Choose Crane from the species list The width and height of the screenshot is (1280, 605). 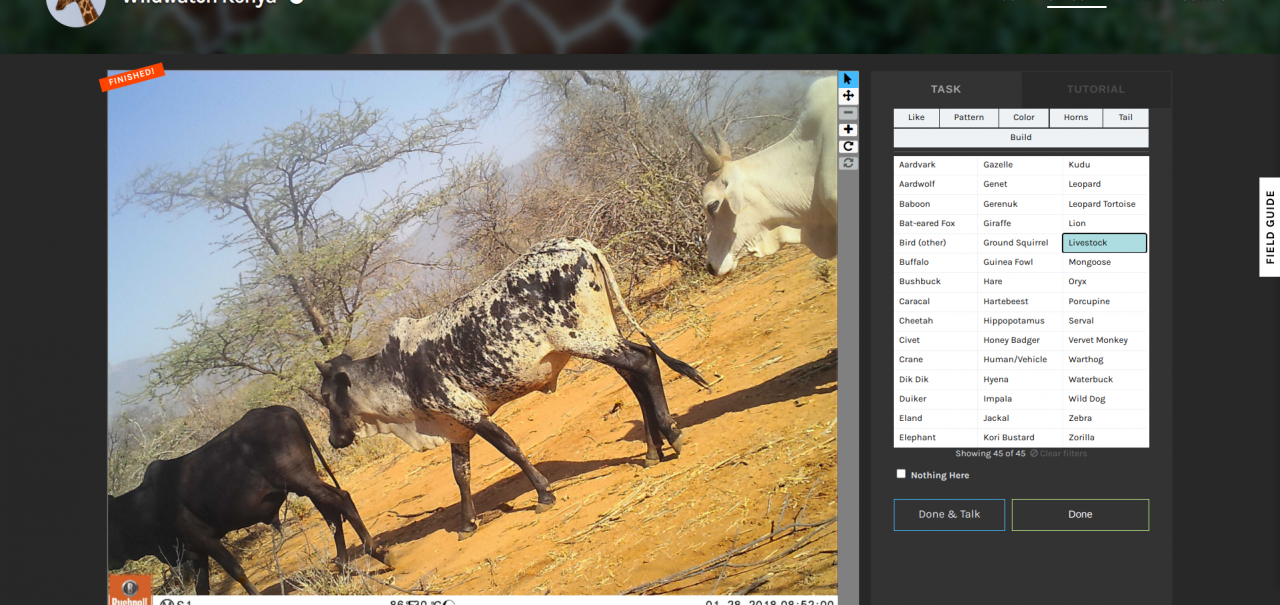(935, 360)
